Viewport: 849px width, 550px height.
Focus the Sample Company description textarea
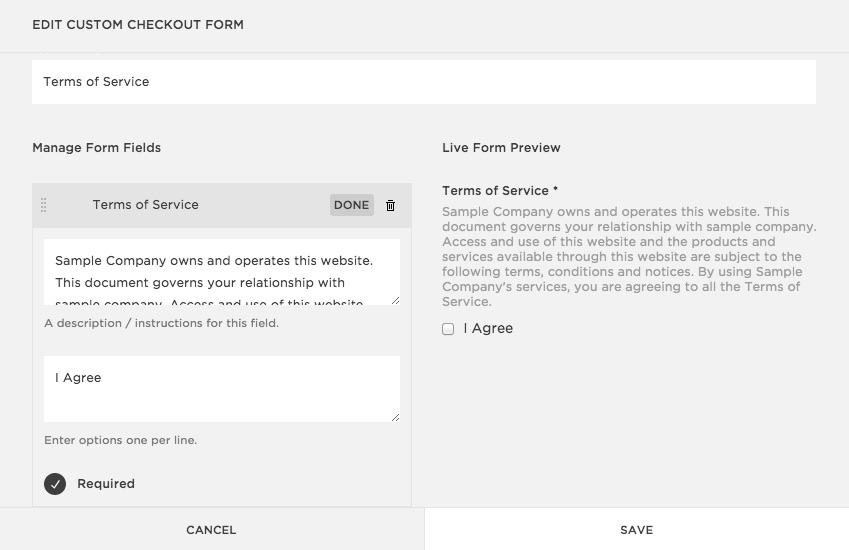coord(220,271)
